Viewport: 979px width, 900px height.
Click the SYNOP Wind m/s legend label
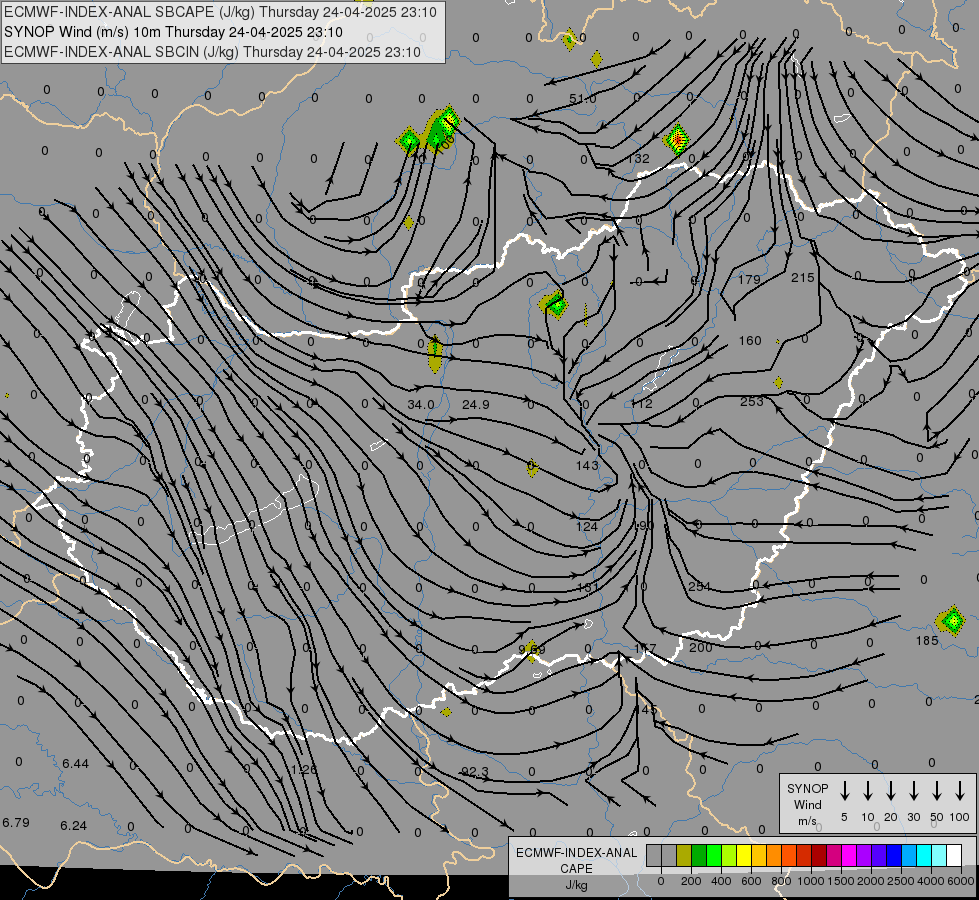pyautogui.click(x=807, y=805)
